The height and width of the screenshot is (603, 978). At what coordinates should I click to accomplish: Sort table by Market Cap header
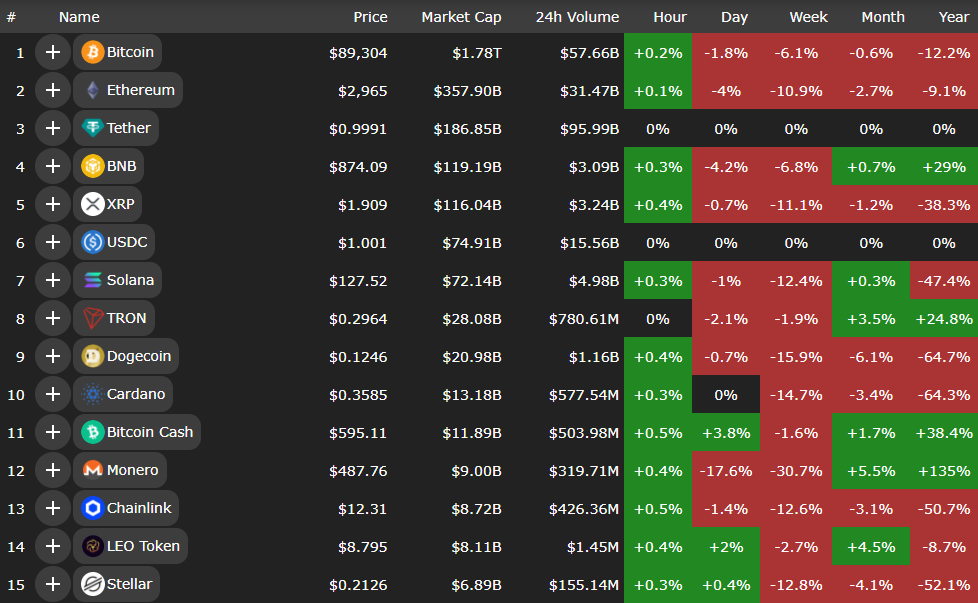click(461, 17)
